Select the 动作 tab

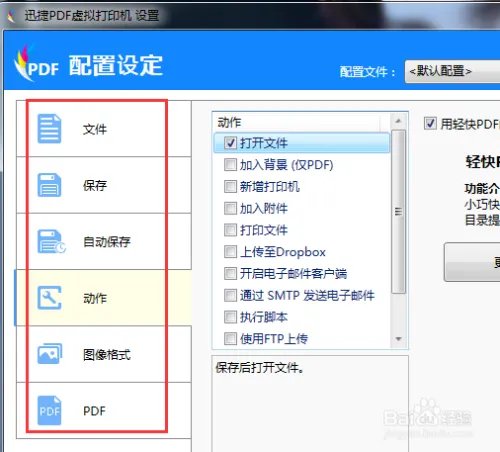[104, 298]
